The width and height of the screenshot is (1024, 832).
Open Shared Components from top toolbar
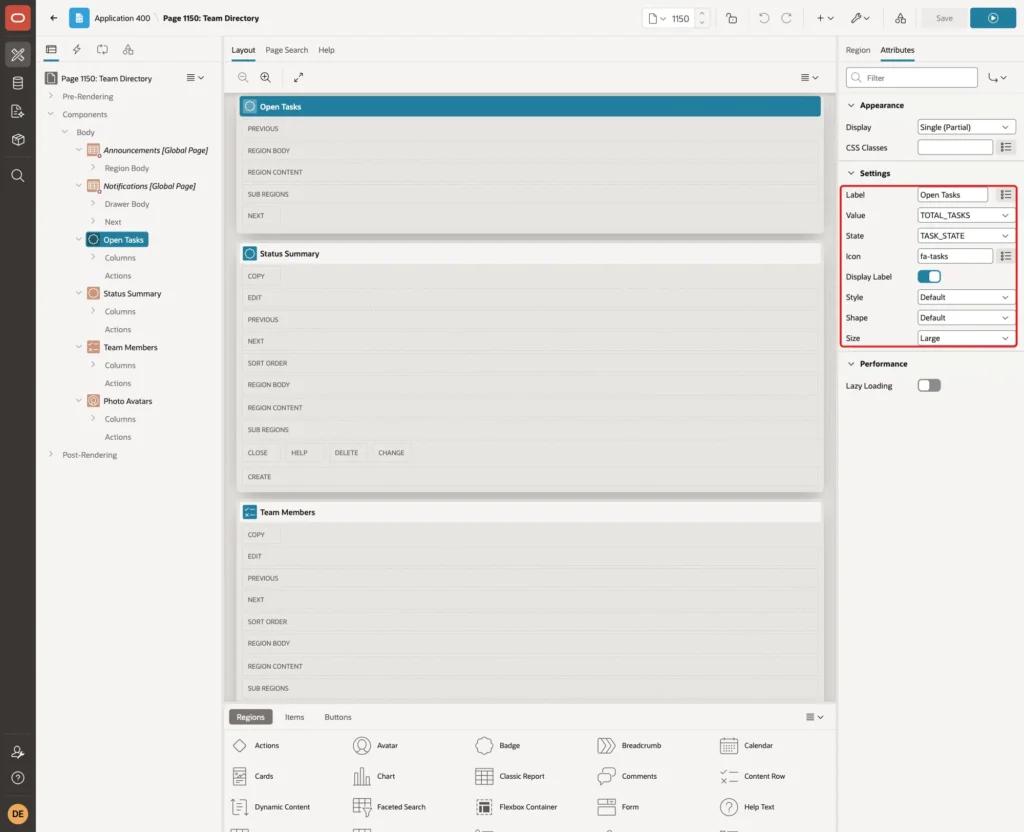point(900,18)
